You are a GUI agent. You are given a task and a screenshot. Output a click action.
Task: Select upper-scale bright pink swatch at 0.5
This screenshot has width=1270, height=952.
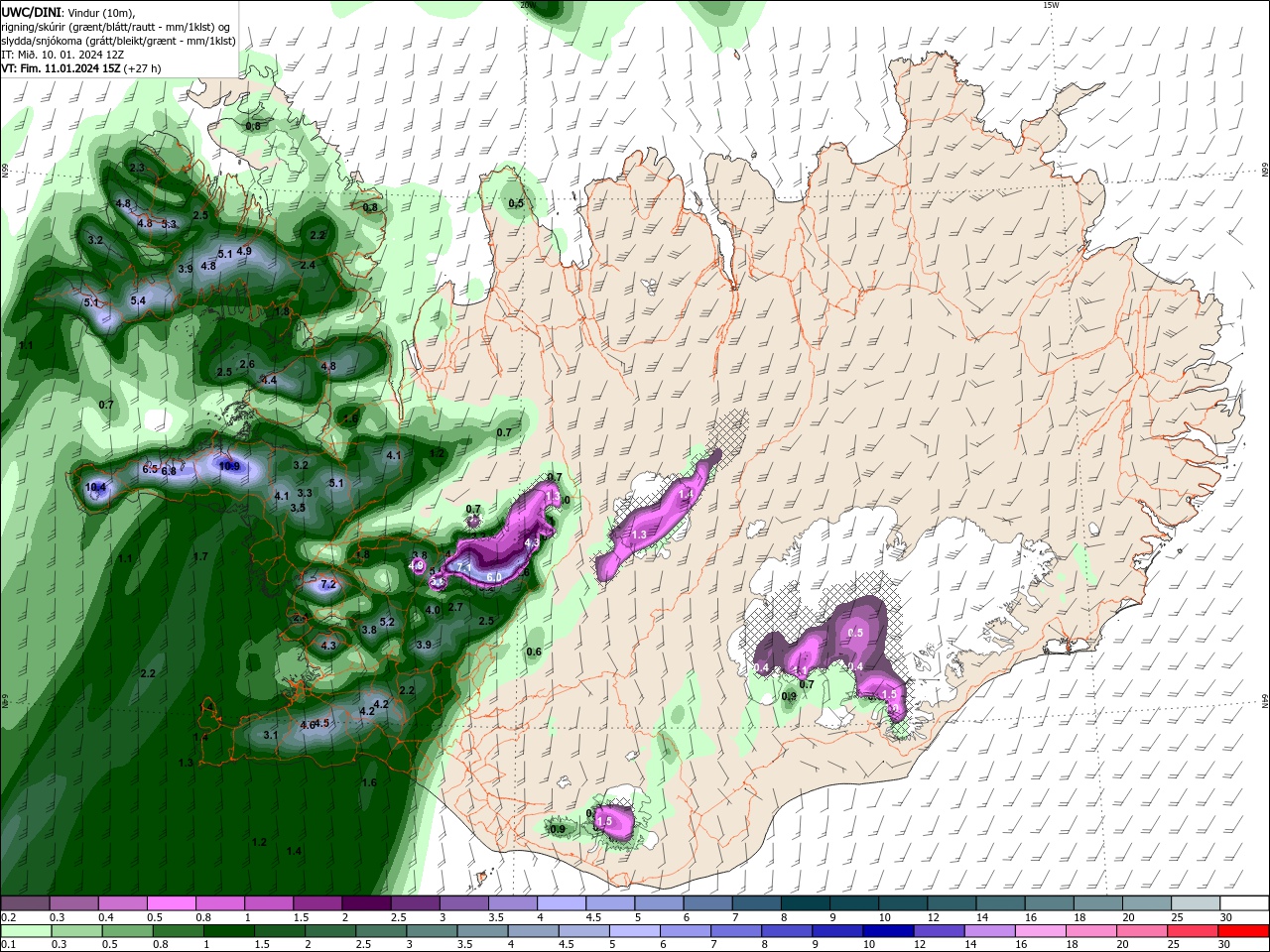pyautogui.click(x=171, y=903)
